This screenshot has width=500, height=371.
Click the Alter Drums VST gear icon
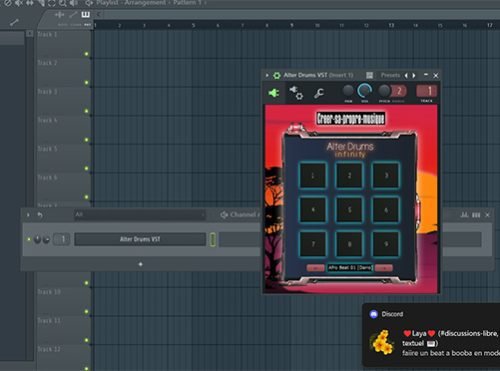pyautogui.click(x=277, y=76)
